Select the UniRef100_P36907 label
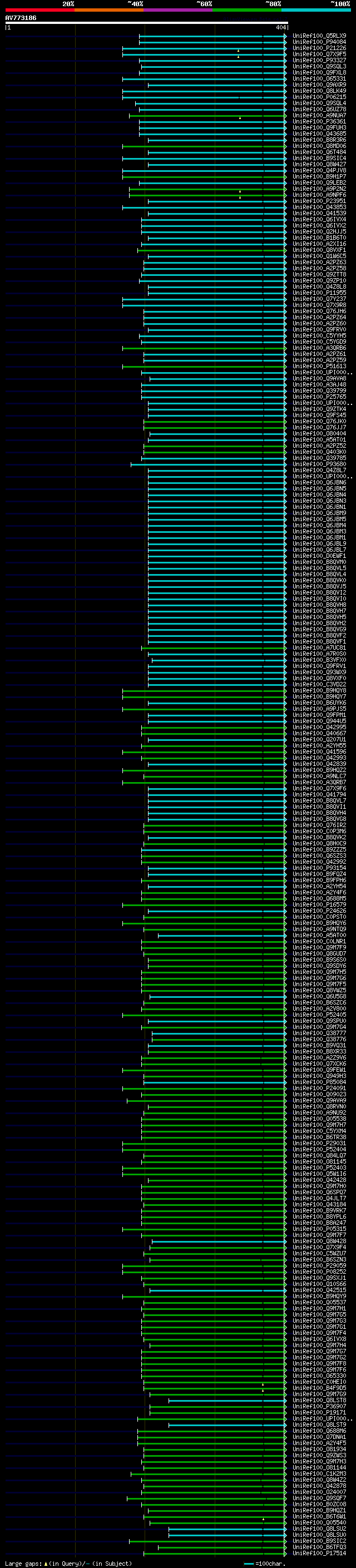This screenshot has width=356, height=1568. [x=319, y=1406]
